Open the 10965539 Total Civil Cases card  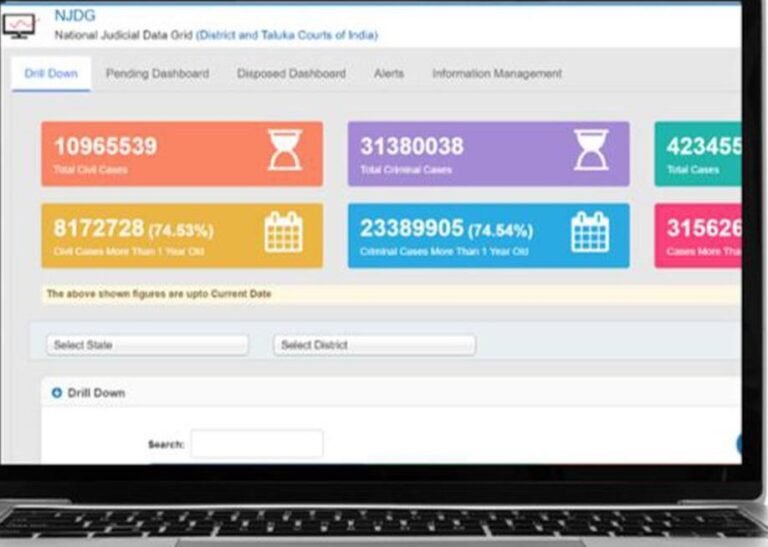pyautogui.click(x=182, y=154)
